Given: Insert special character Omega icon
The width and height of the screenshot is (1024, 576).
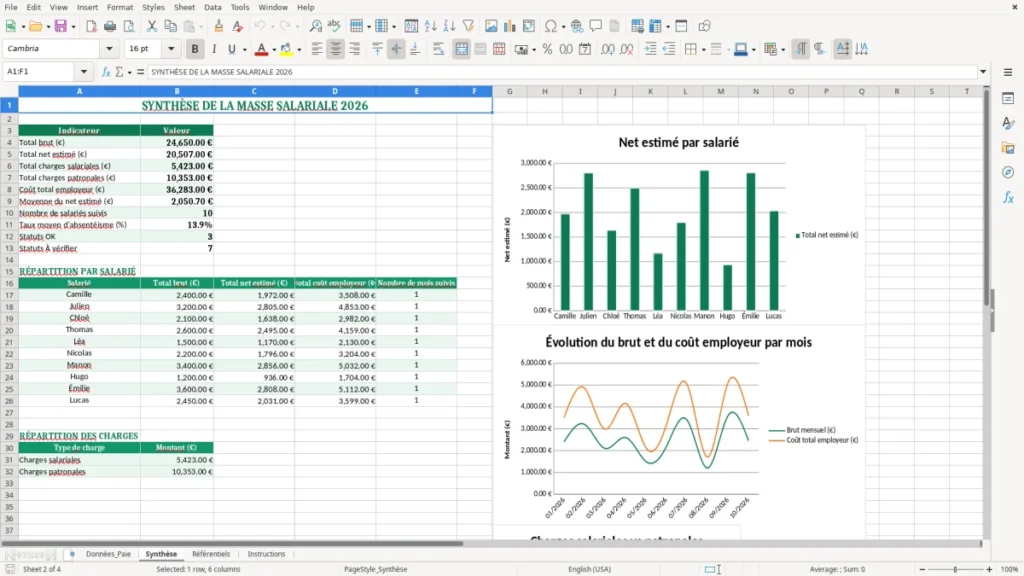Looking at the screenshot, I should point(551,26).
